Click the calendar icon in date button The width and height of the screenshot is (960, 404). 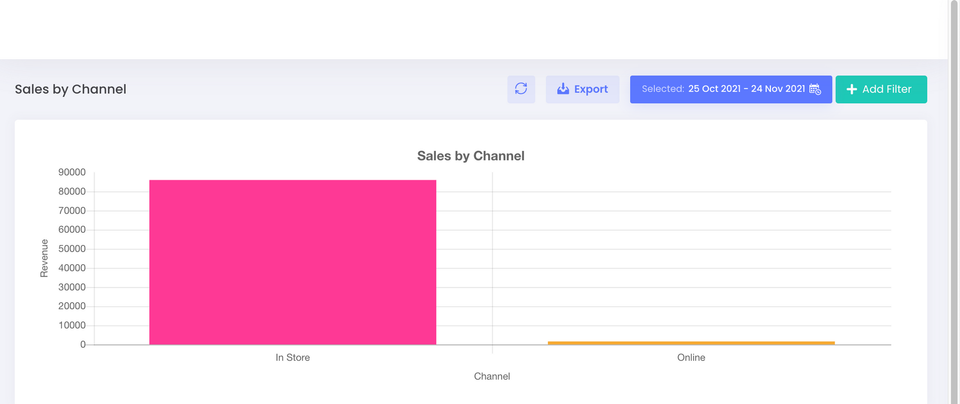815,89
